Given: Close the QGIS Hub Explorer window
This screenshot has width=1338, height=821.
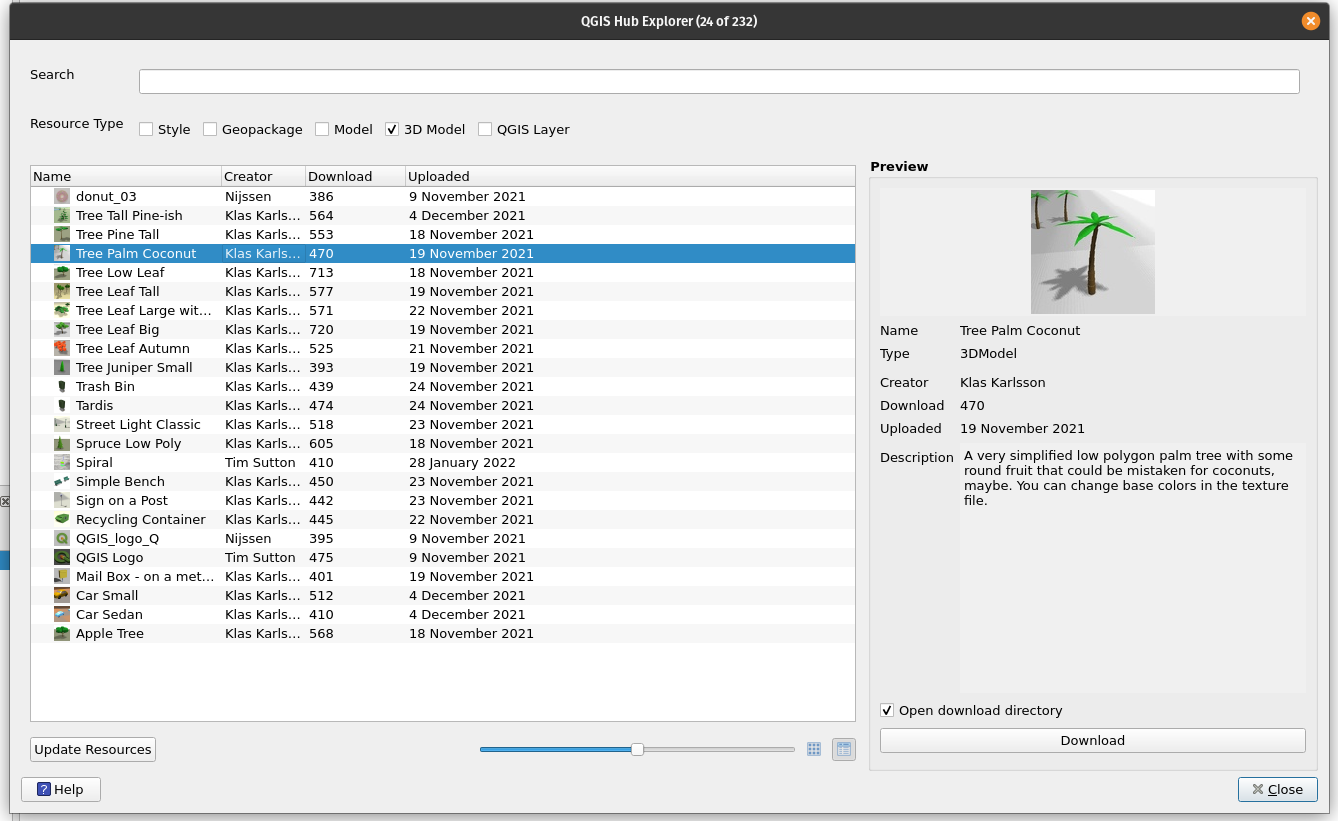Looking at the screenshot, I should point(1311,21).
